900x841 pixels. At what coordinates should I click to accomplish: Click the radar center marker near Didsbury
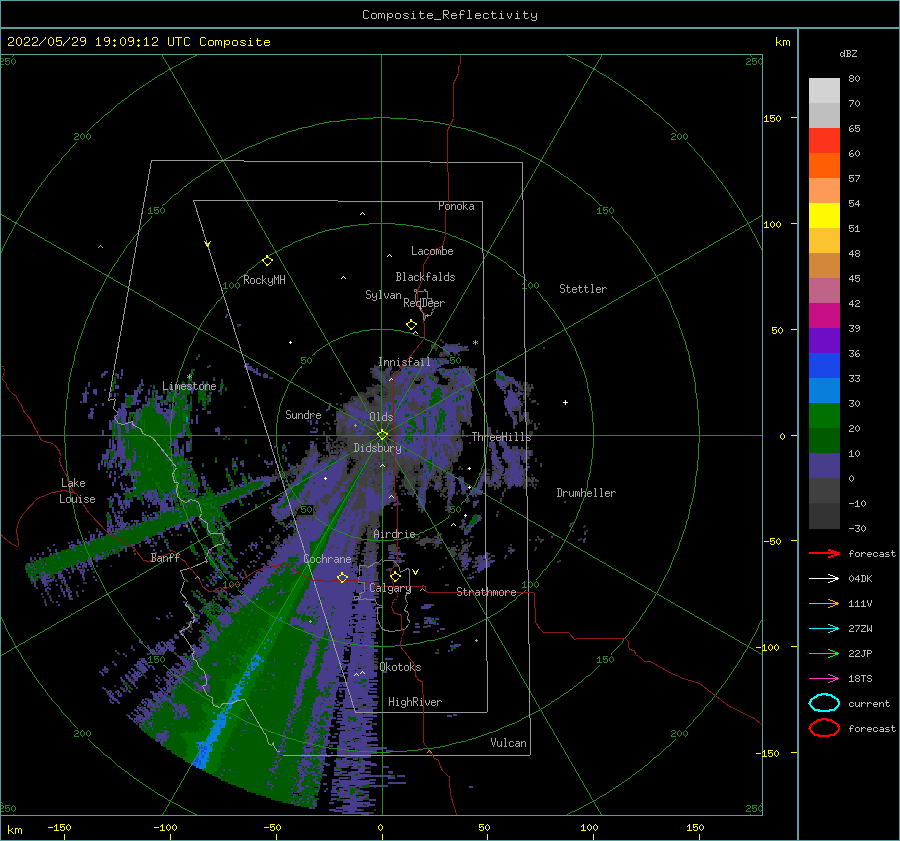[x=382, y=435]
